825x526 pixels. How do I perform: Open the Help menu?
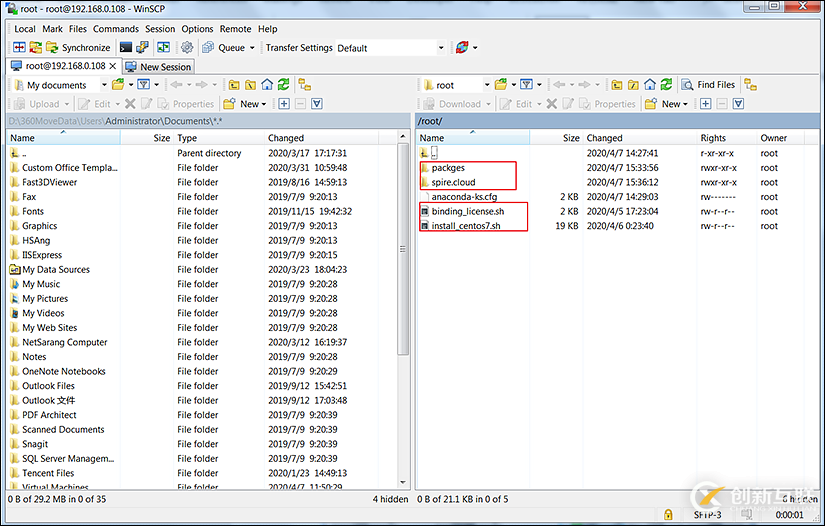[x=267, y=29]
